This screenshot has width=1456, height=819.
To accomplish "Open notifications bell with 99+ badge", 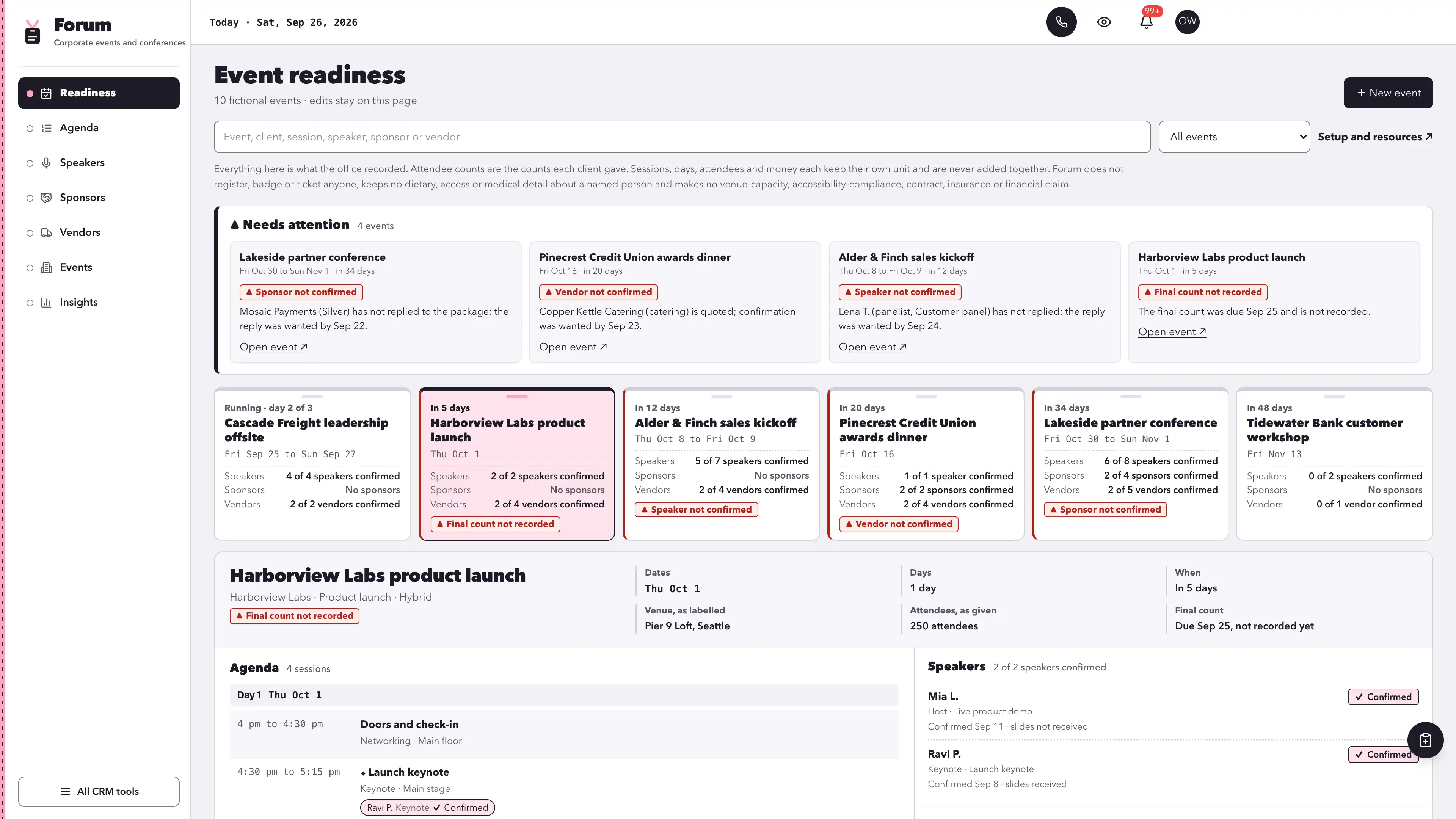I will pos(1146,22).
